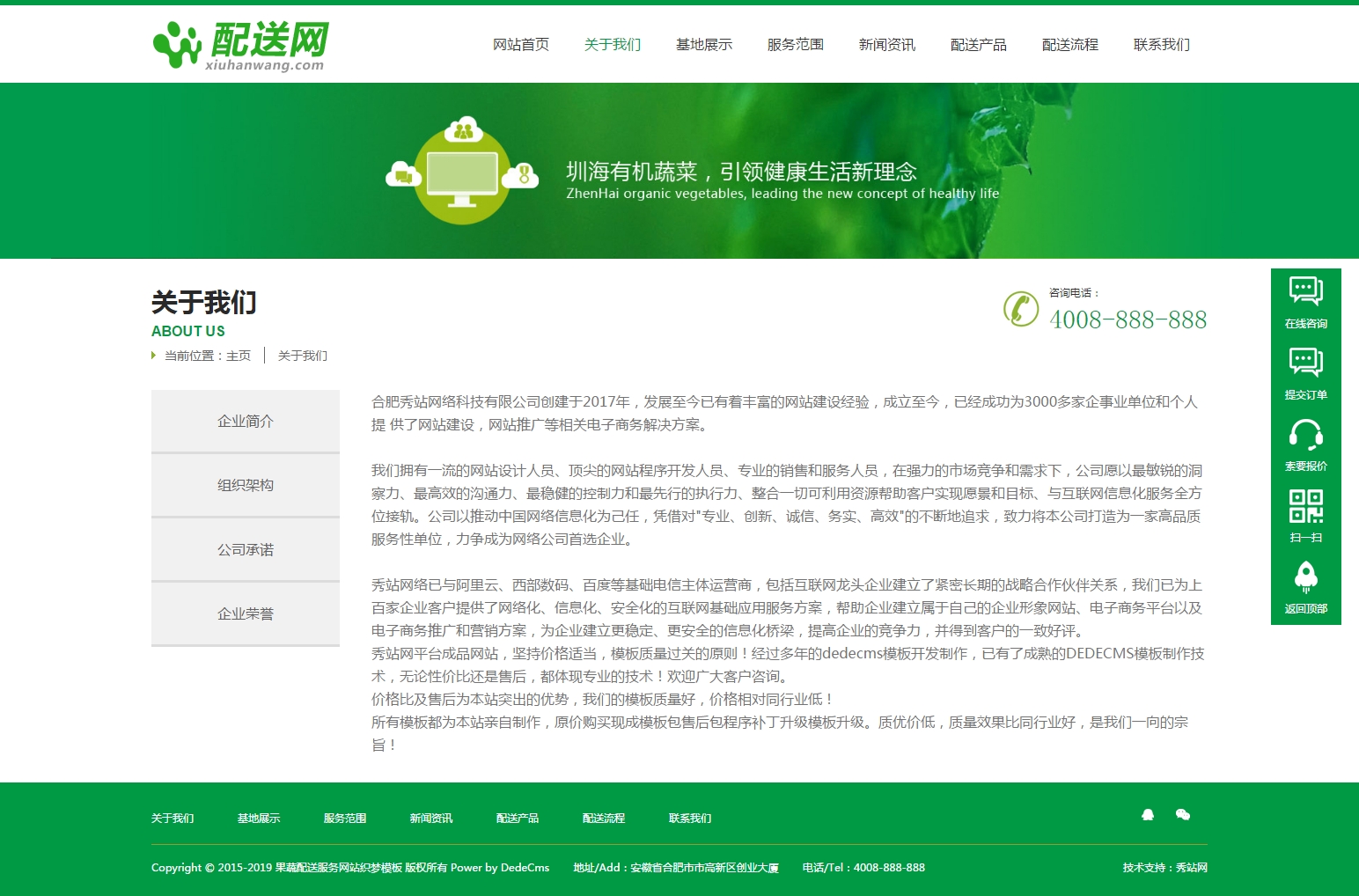Viewport: 1359px width, 896px height.
Task: Open 联系我们 in the top navigation
Action: coord(1162,45)
